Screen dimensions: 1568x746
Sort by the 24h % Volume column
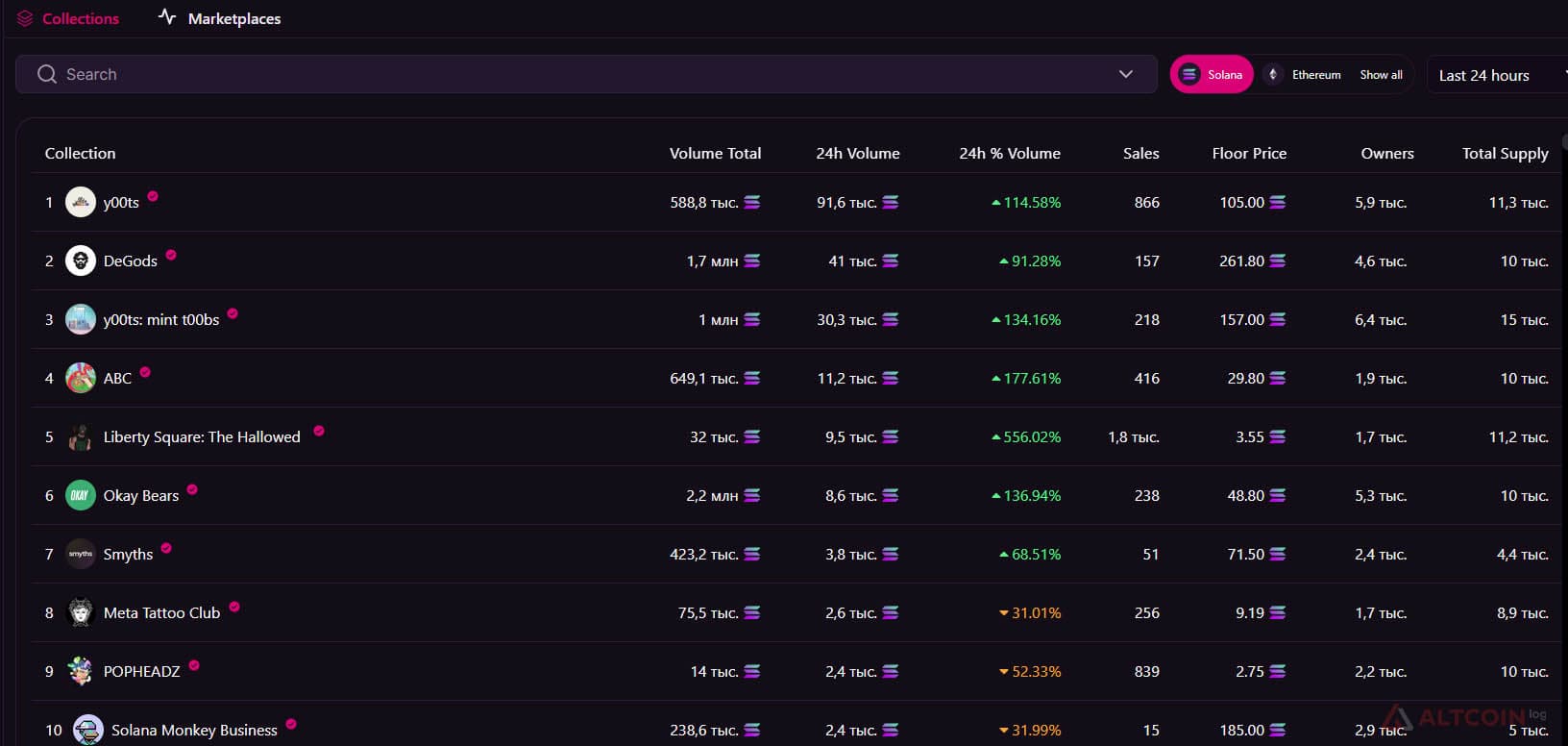[1010, 153]
